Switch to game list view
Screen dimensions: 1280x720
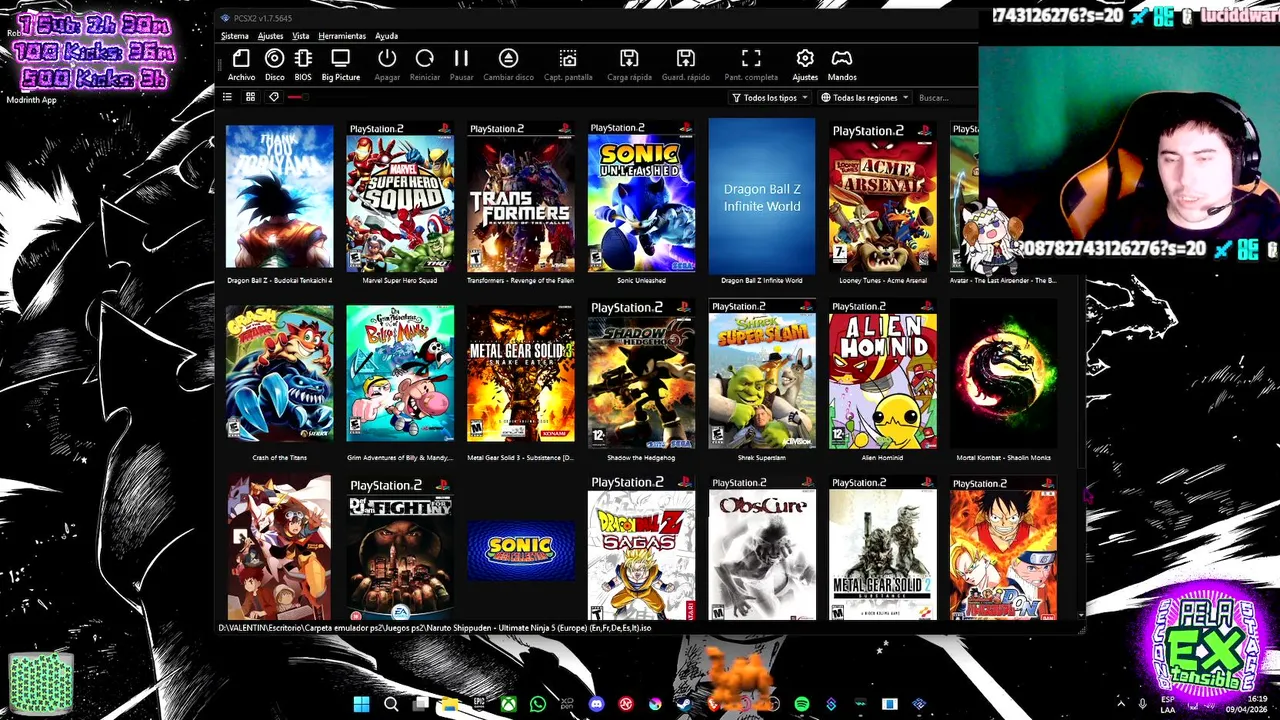tap(228, 97)
